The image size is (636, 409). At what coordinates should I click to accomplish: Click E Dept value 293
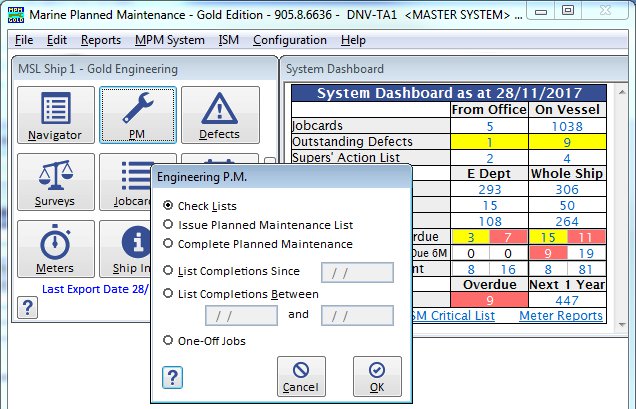(490, 189)
